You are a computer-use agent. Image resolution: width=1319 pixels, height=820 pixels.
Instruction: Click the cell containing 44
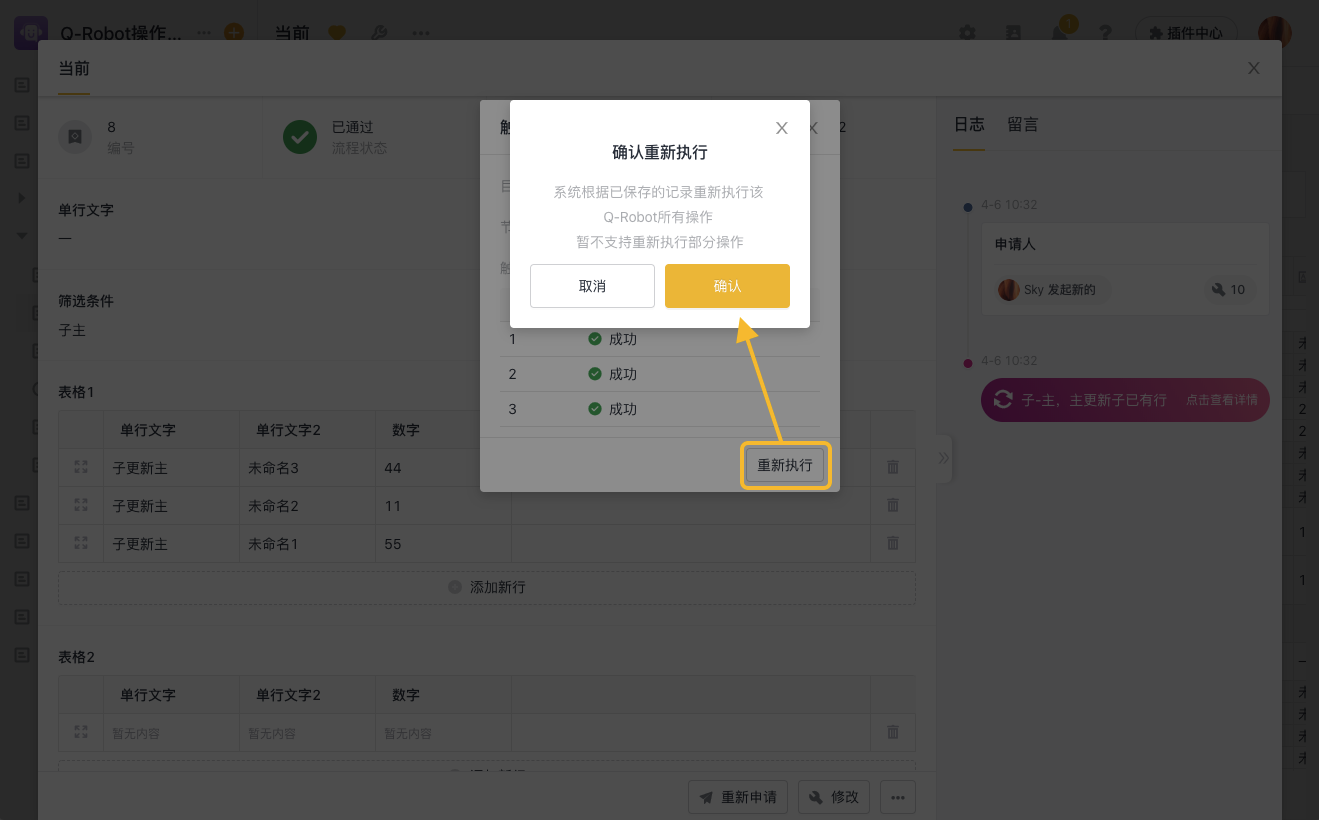click(x=444, y=467)
